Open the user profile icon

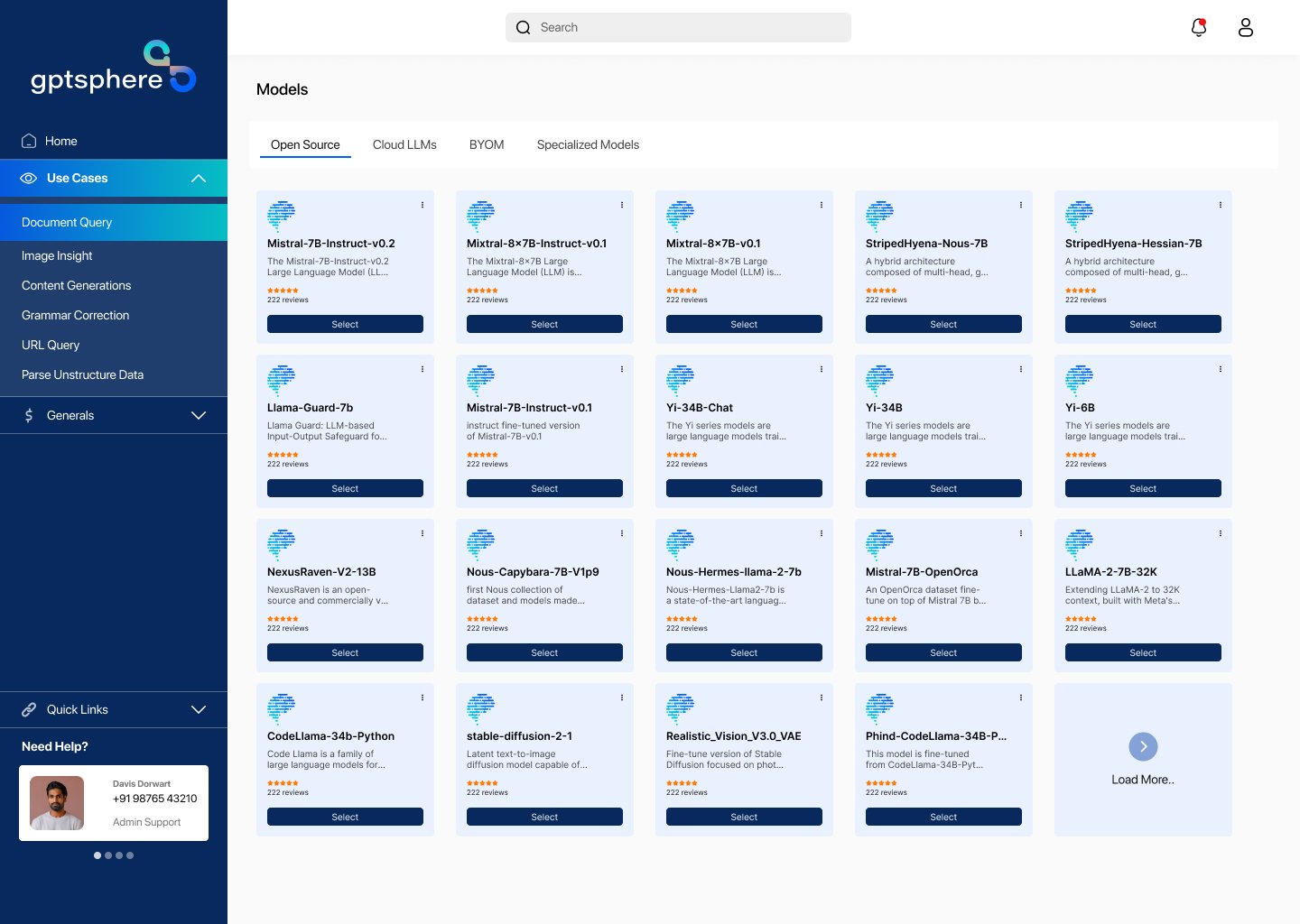tap(1246, 27)
